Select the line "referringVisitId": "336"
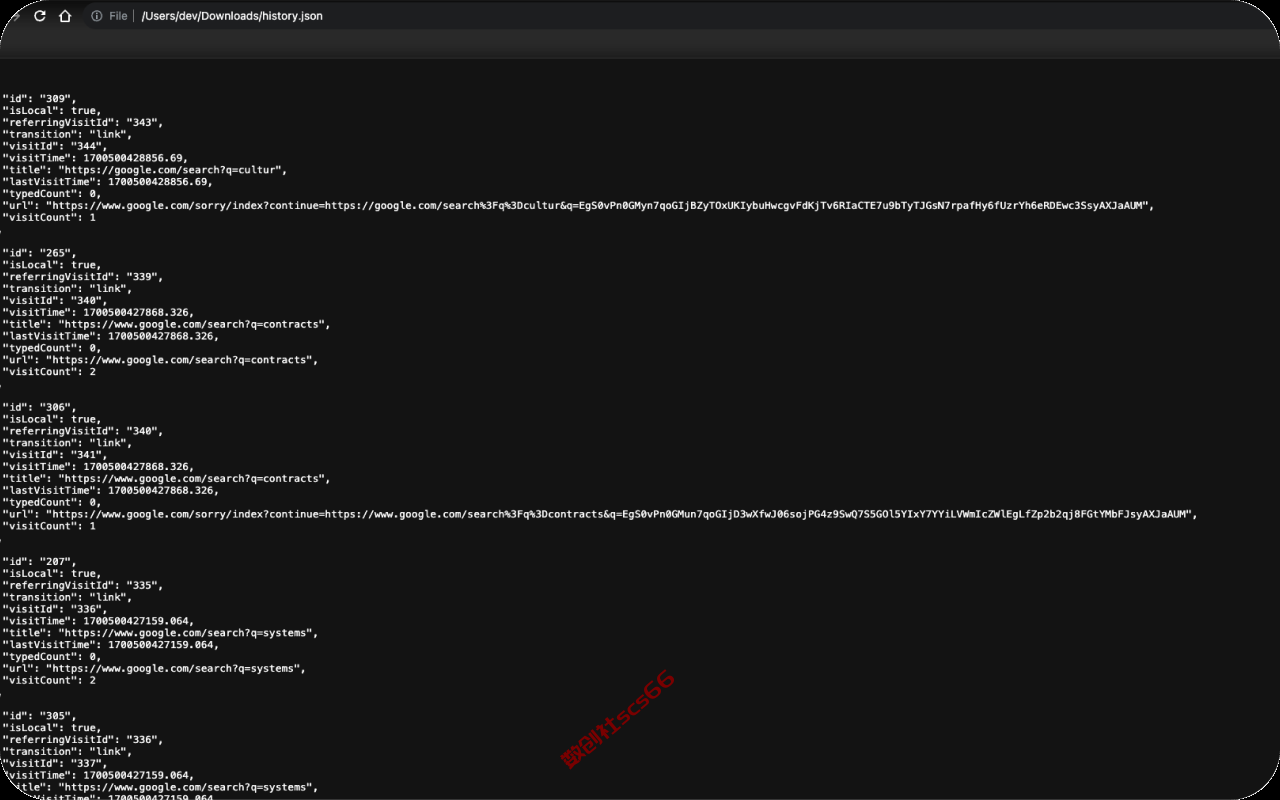The width and height of the screenshot is (1280, 800). click(x=83, y=740)
